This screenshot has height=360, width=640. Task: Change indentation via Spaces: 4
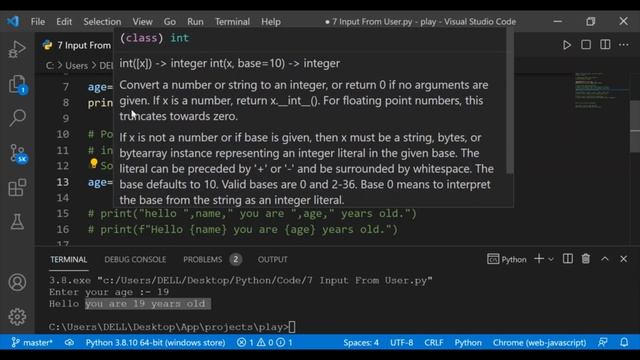click(x=361, y=342)
